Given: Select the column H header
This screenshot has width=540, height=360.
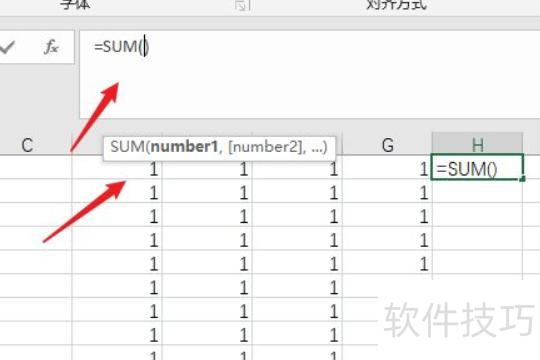Looking at the screenshot, I should (478, 144).
